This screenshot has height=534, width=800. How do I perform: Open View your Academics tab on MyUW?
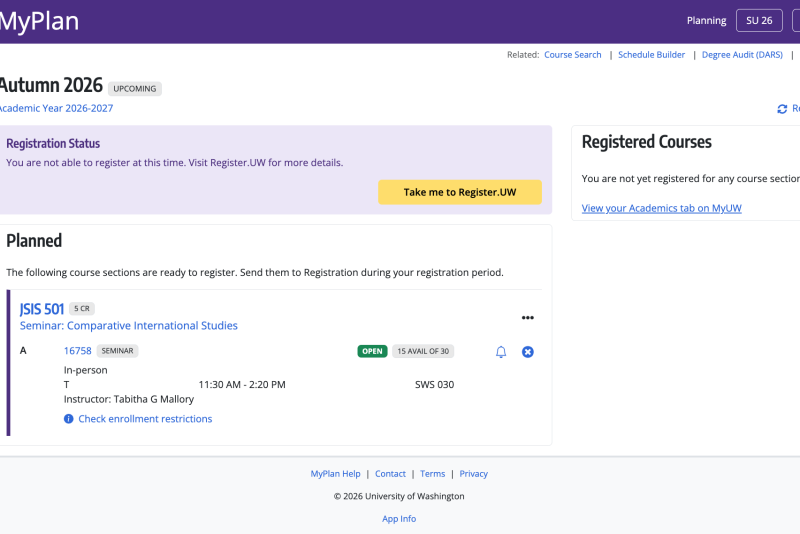[662, 208]
